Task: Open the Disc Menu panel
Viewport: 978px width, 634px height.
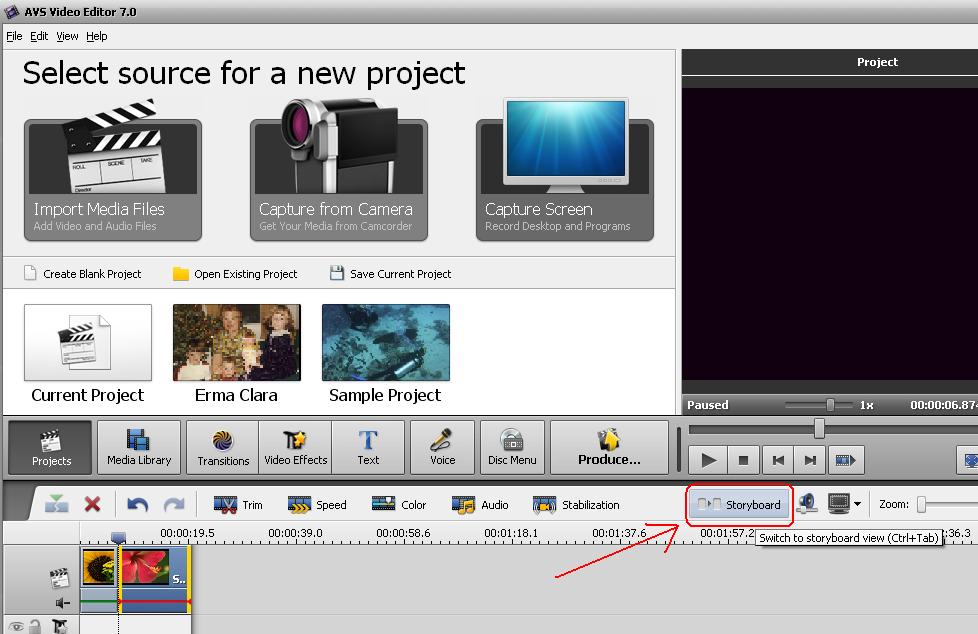Action: click(512, 447)
